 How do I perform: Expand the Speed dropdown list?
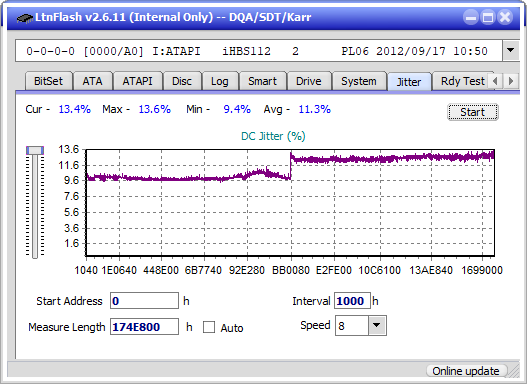[377, 325]
